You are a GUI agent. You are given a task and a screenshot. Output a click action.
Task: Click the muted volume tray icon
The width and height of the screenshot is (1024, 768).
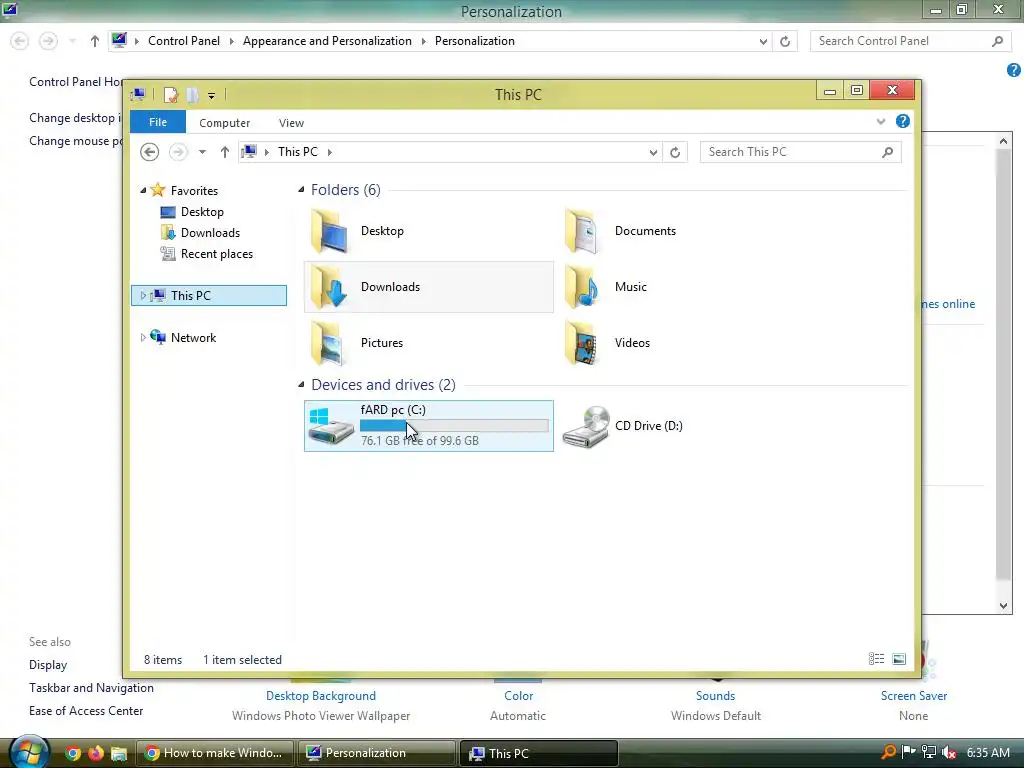pyautogui.click(x=950, y=753)
